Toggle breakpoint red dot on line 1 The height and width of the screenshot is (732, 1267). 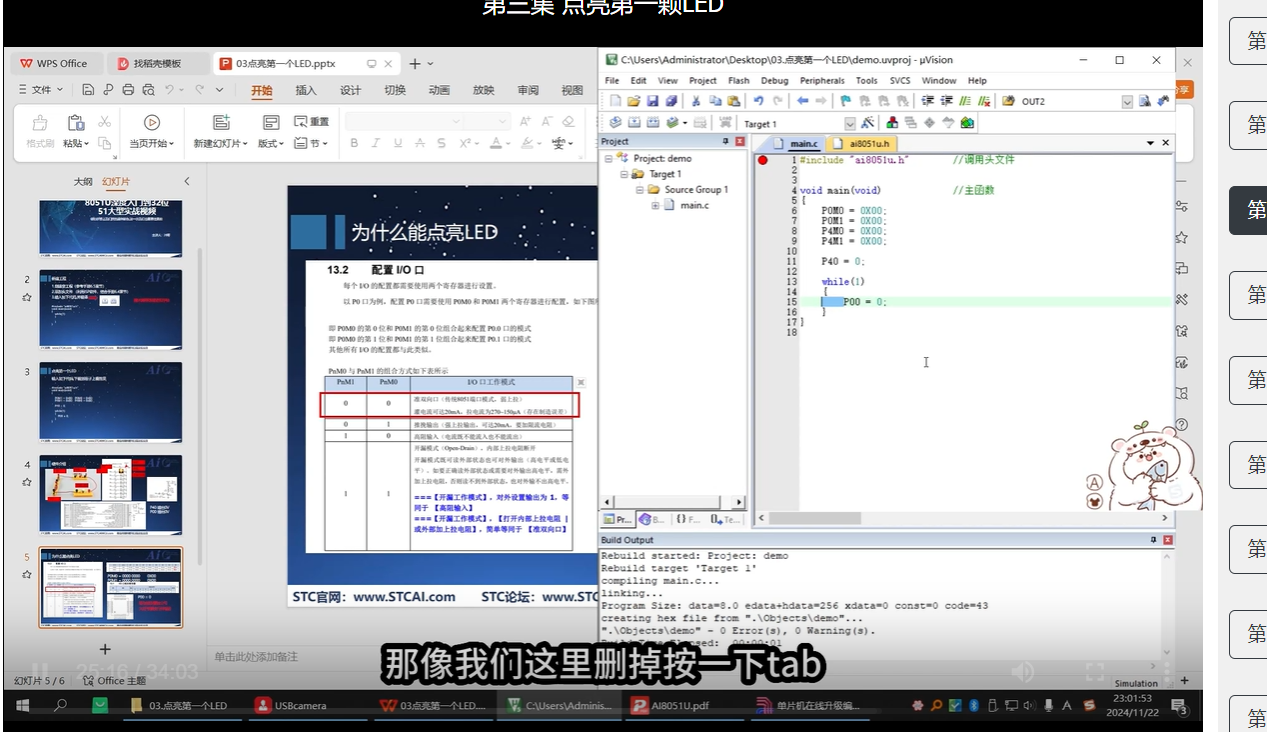click(763, 160)
